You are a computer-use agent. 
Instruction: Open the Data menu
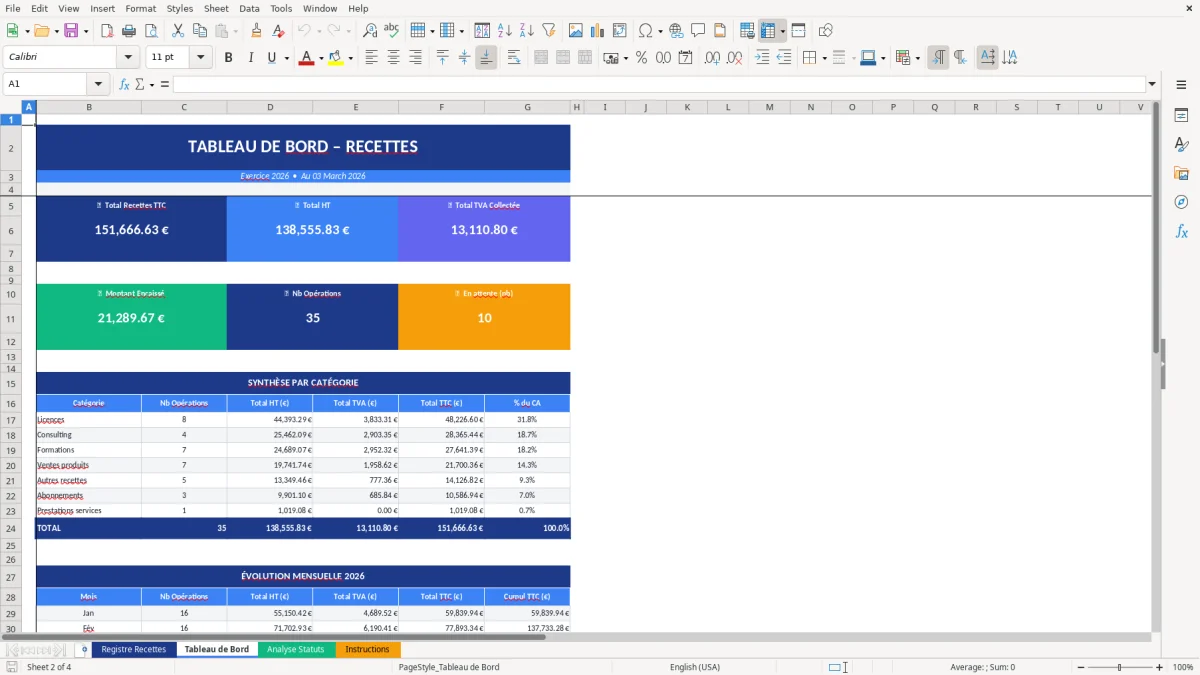click(249, 8)
